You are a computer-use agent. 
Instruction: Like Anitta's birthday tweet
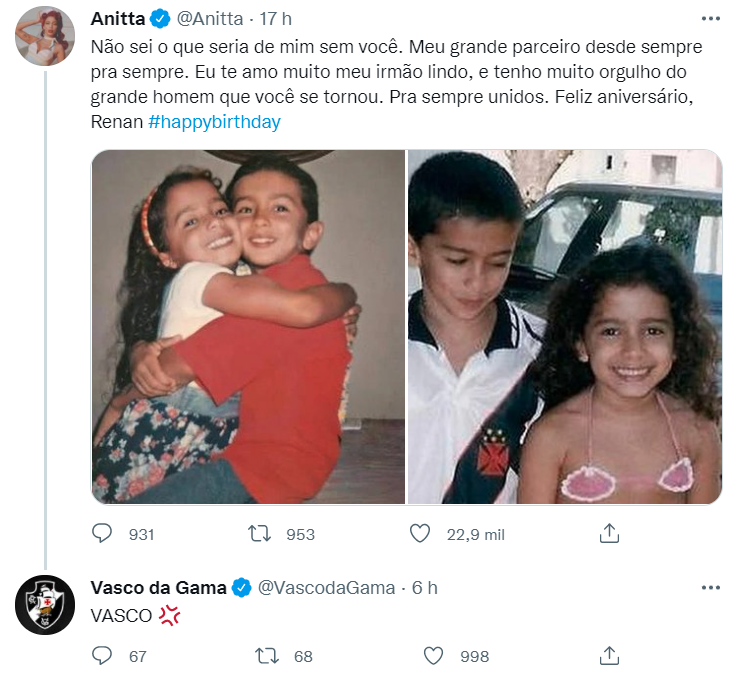pyautogui.click(x=421, y=534)
